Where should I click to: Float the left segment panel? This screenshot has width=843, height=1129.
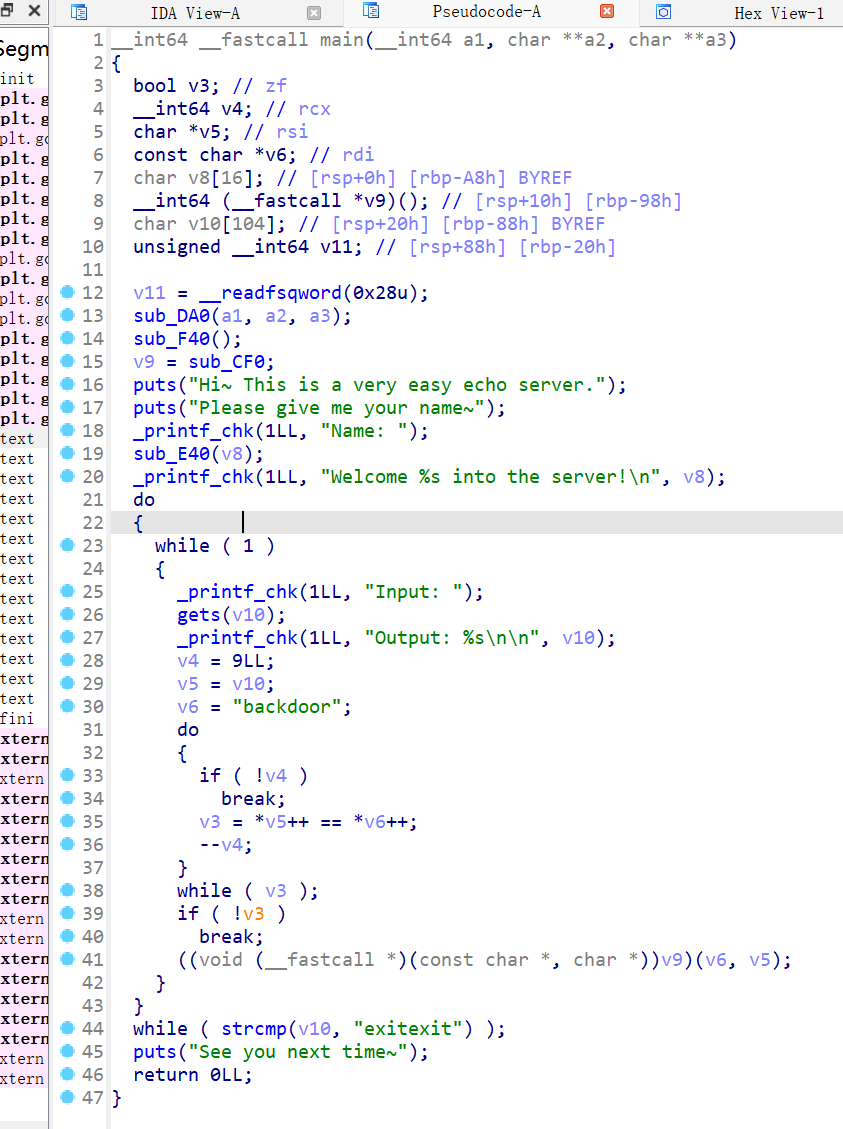(7, 12)
